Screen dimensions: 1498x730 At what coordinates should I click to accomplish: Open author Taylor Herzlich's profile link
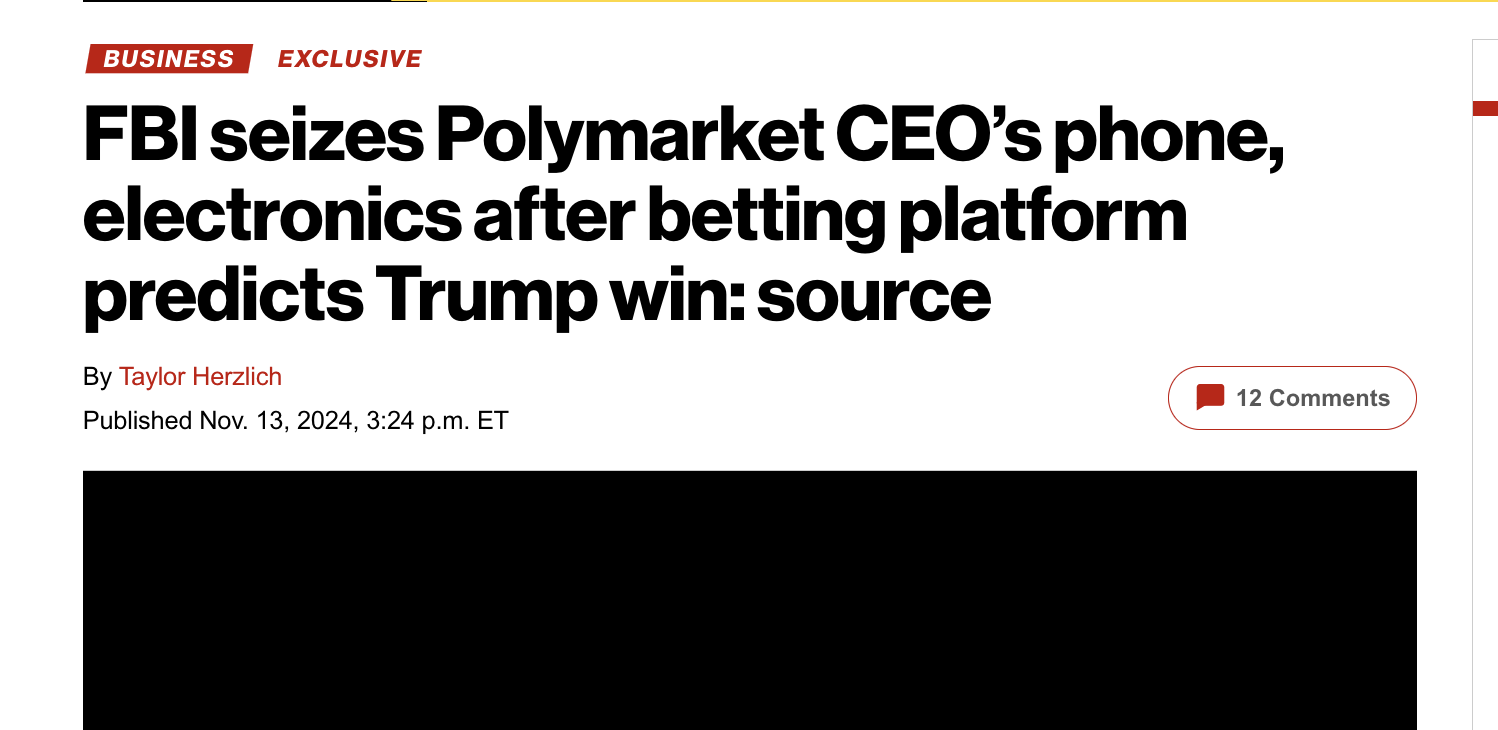[x=200, y=377]
